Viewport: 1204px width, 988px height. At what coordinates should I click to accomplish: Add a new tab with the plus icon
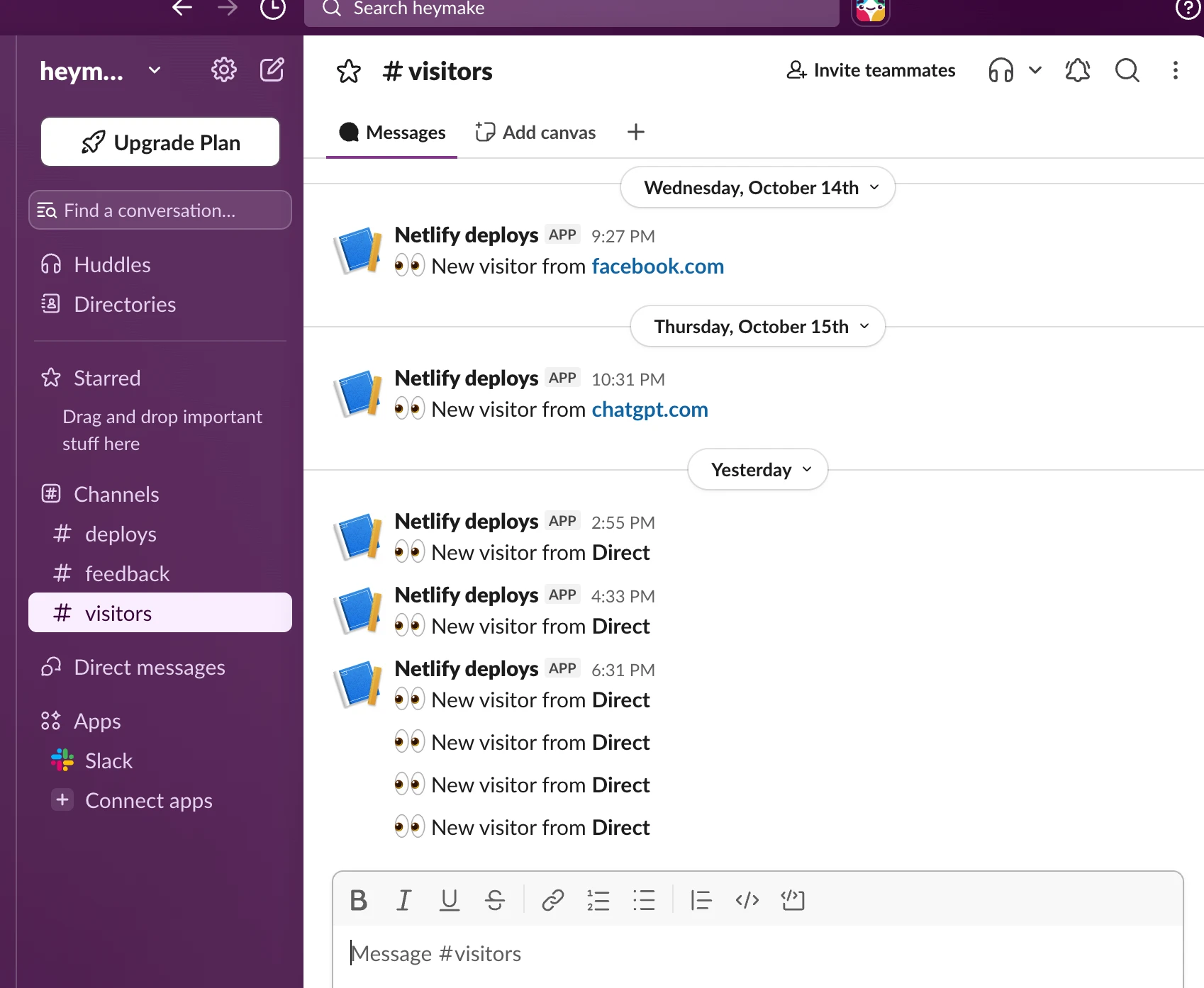[x=636, y=132]
